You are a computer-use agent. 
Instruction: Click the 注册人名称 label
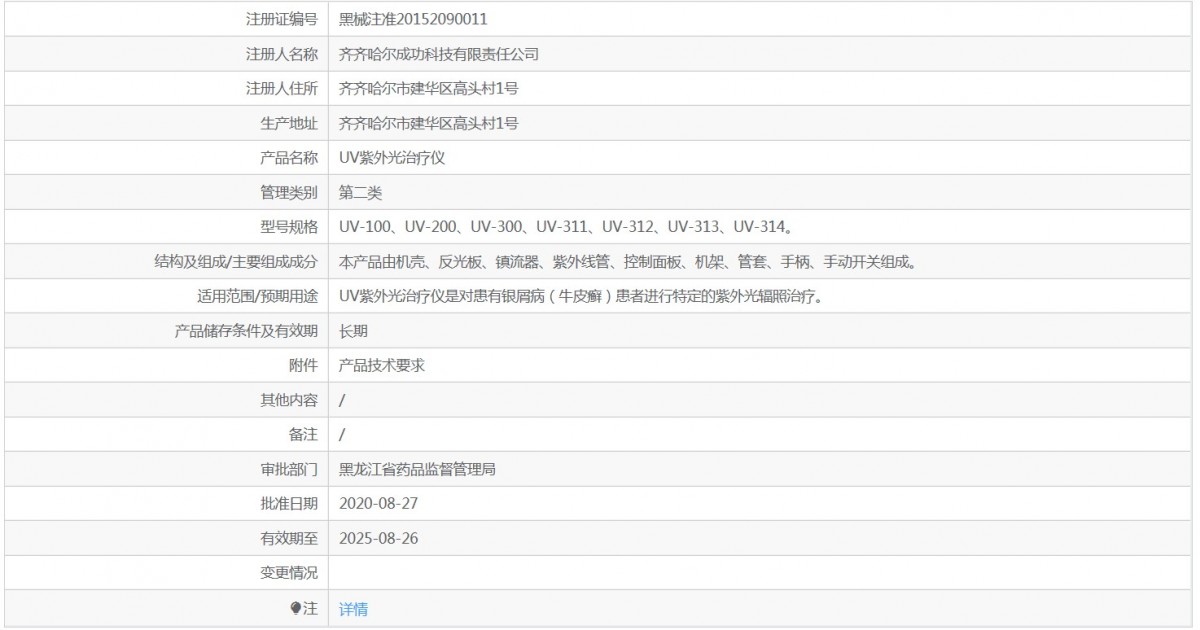282,54
